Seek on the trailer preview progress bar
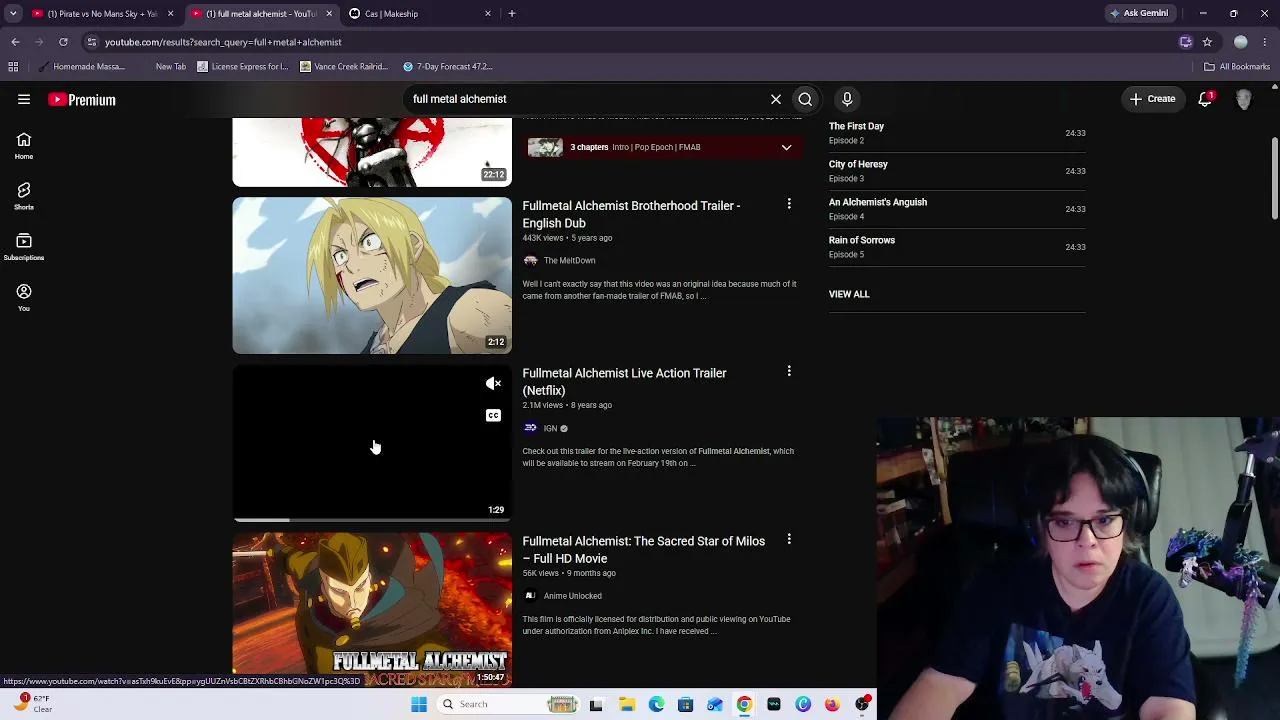 click(x=372, y=520)
